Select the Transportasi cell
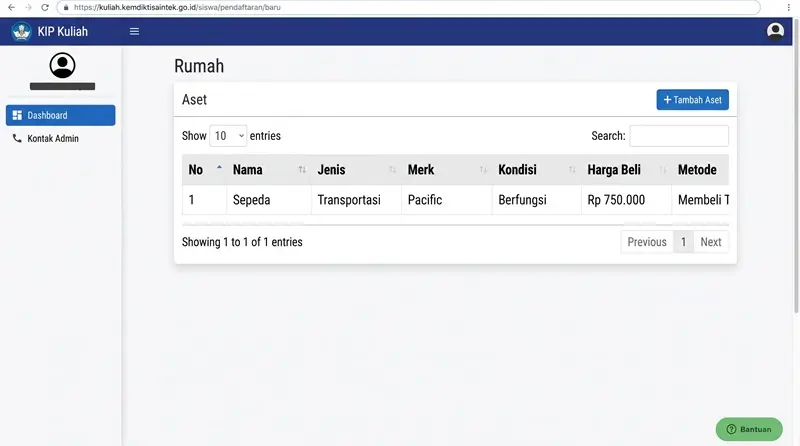800x446 pixels. pyautogui.click(x=356, y=200)
